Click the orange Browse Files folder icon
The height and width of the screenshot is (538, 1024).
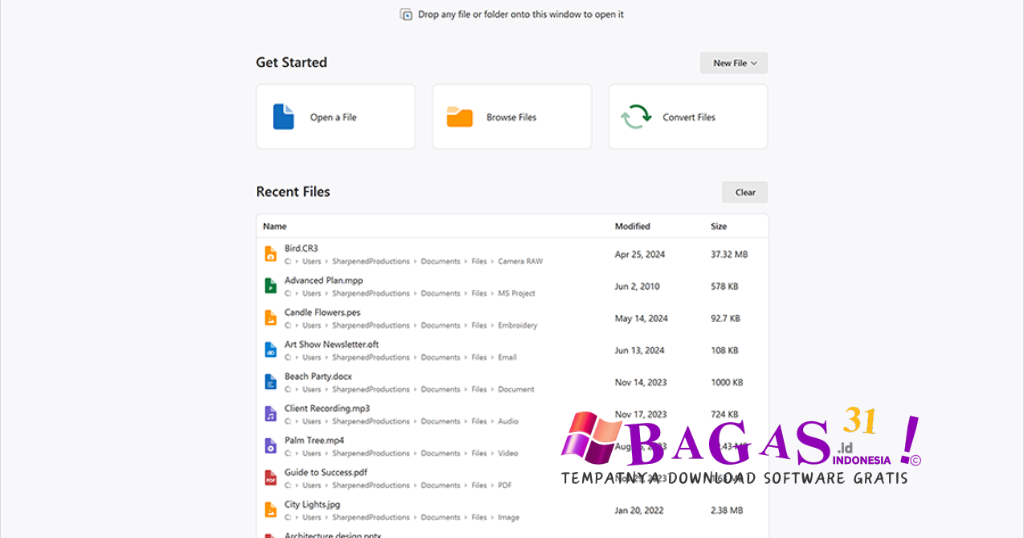(x=459, y=117)
